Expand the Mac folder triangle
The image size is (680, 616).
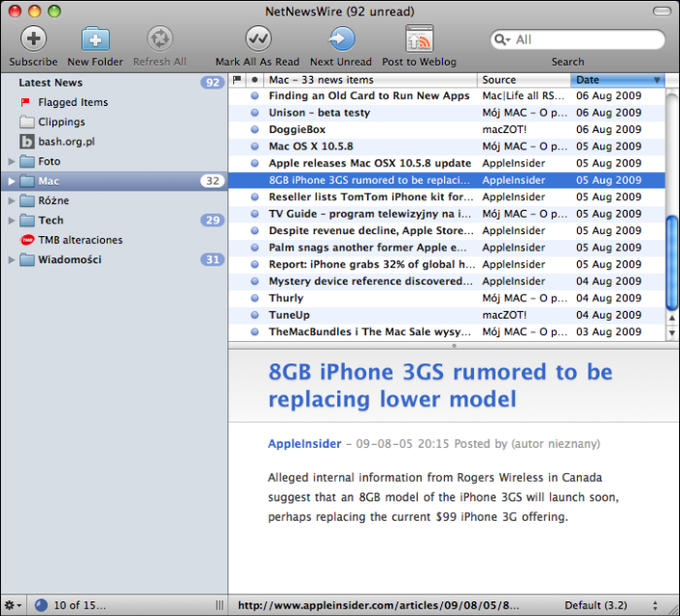[11, 181]
